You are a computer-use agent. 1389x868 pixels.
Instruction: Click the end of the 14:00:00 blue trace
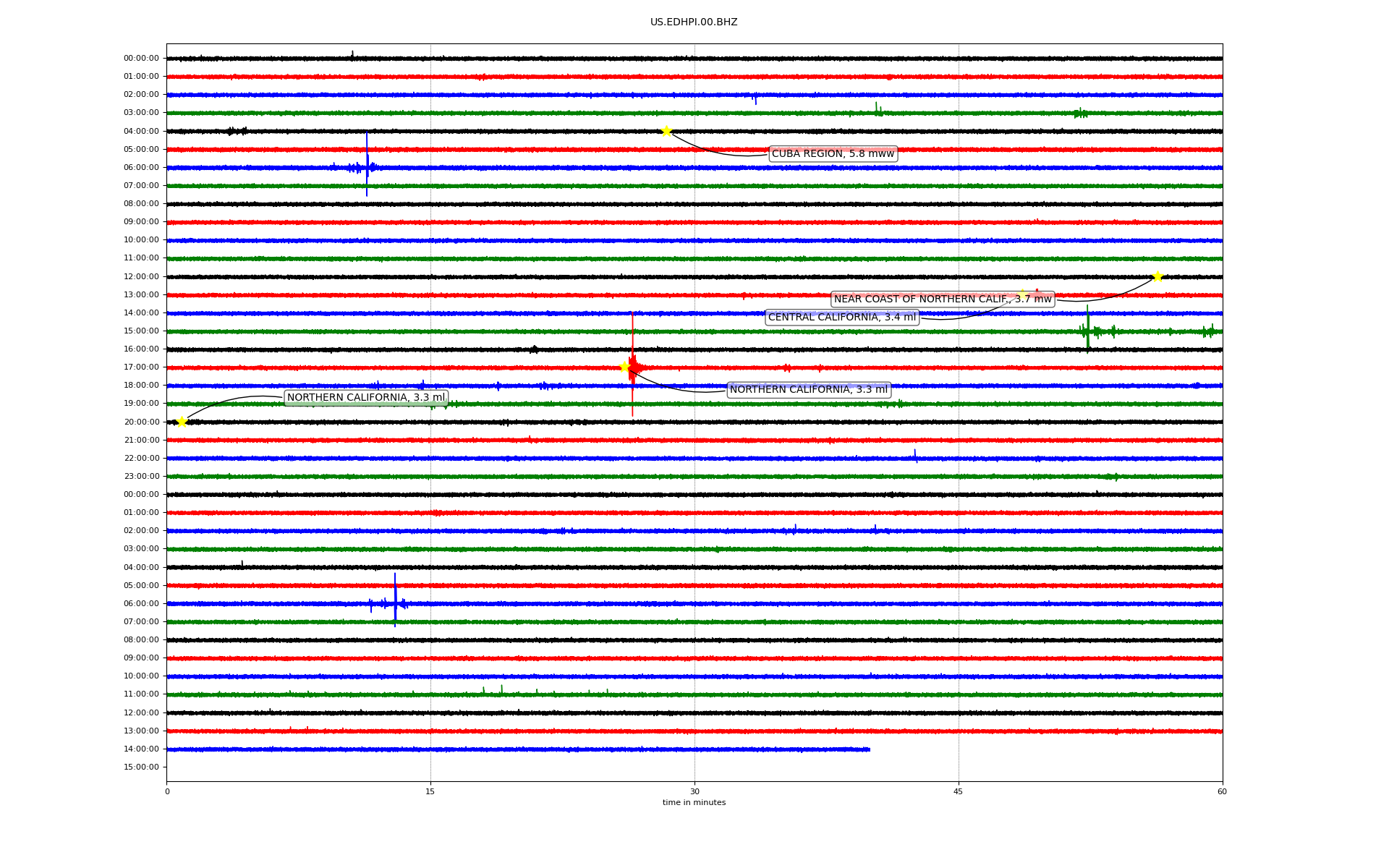868,749
